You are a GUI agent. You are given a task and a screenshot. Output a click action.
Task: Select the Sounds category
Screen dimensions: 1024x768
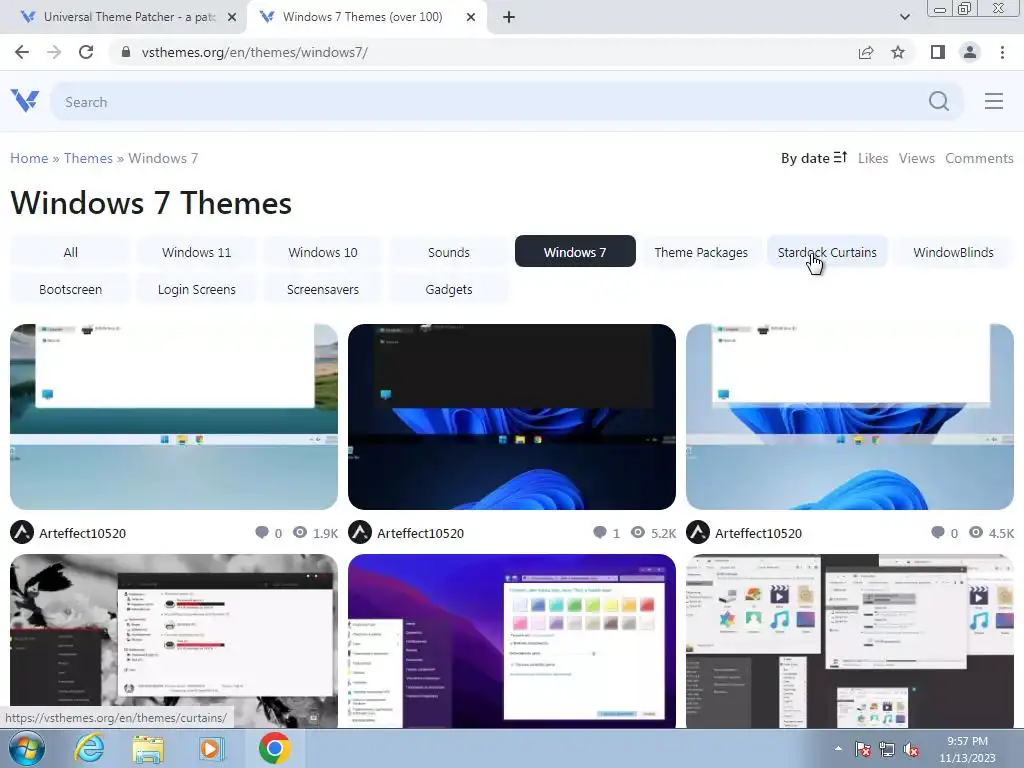point(449,252)
